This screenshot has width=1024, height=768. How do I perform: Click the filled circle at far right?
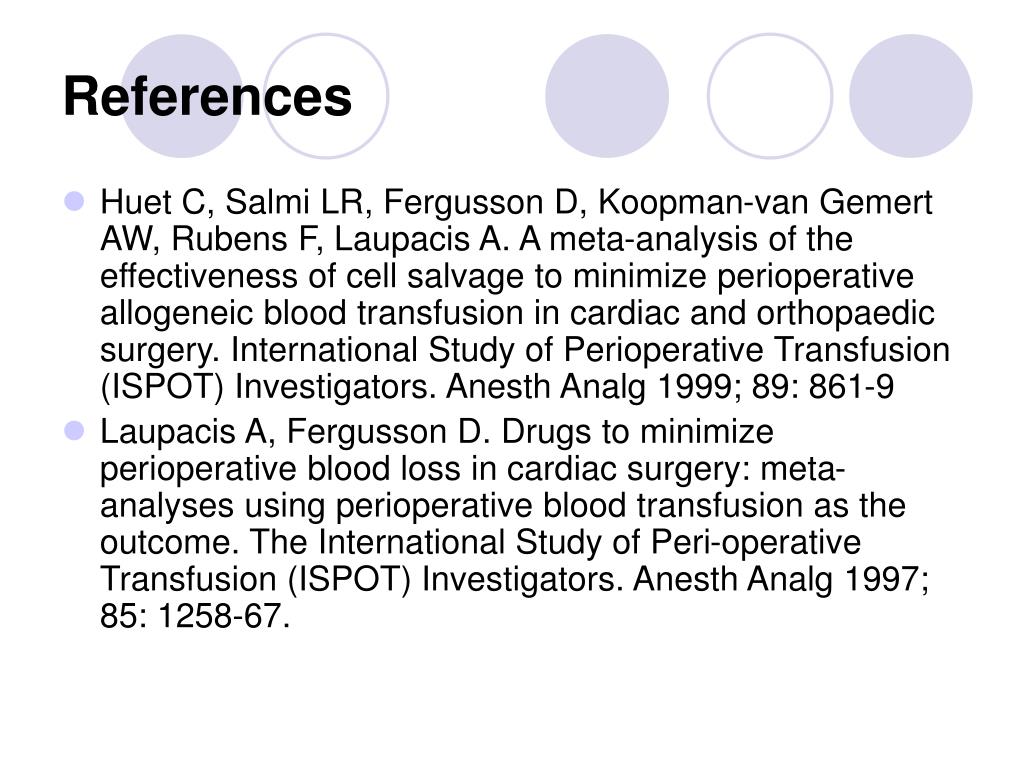pos(911,96)
